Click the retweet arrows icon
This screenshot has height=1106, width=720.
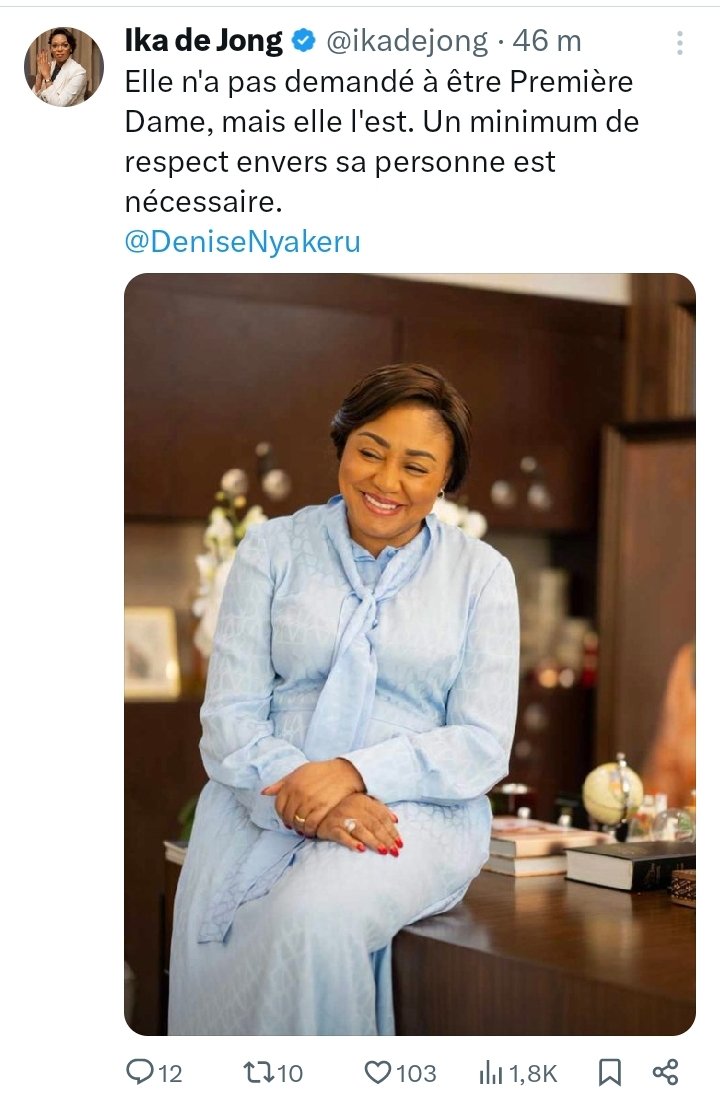pyautogui.click(x=257, y=1073)
